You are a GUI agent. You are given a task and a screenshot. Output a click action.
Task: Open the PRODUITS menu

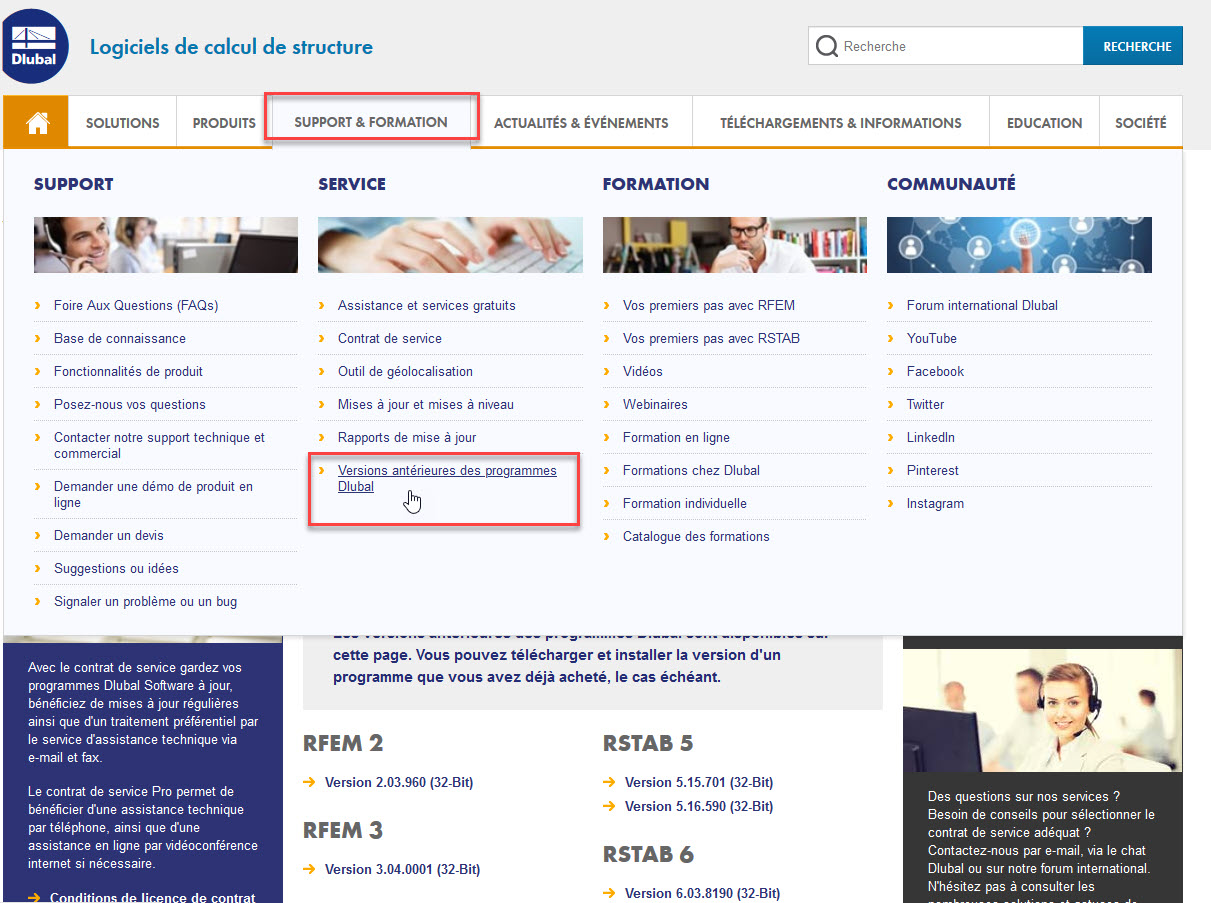[223, 122]
